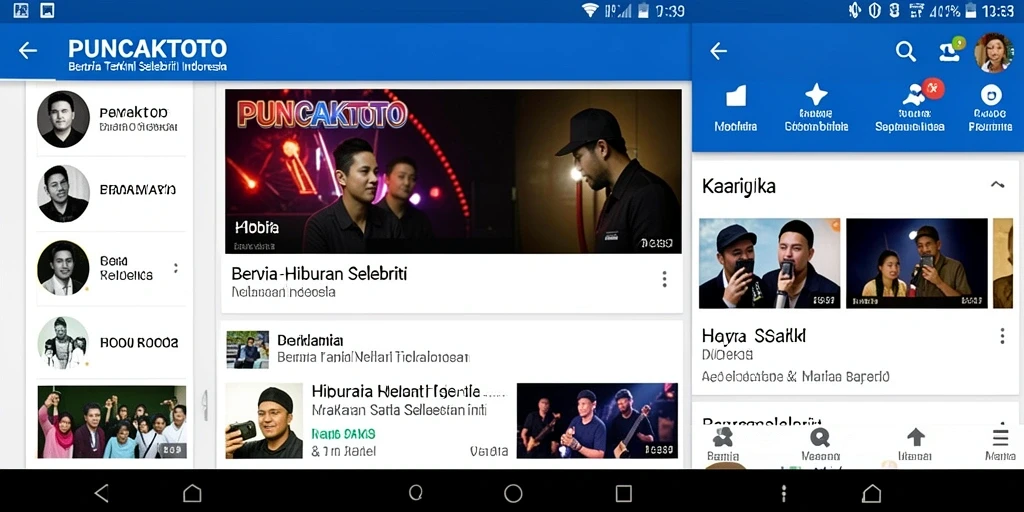Tap the Android back triangle in navigation bar

(x=101, y=493)
